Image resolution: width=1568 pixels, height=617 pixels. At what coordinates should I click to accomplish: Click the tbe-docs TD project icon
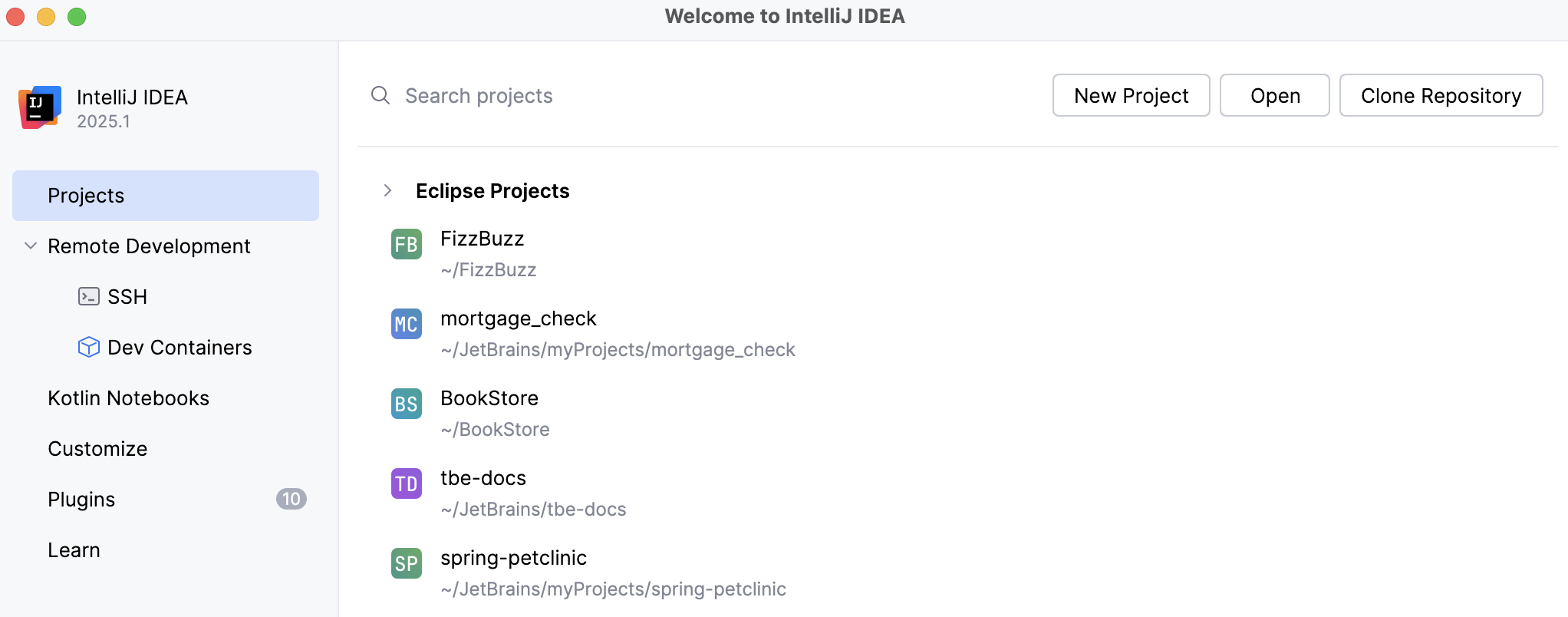click(x=406, y=483)
